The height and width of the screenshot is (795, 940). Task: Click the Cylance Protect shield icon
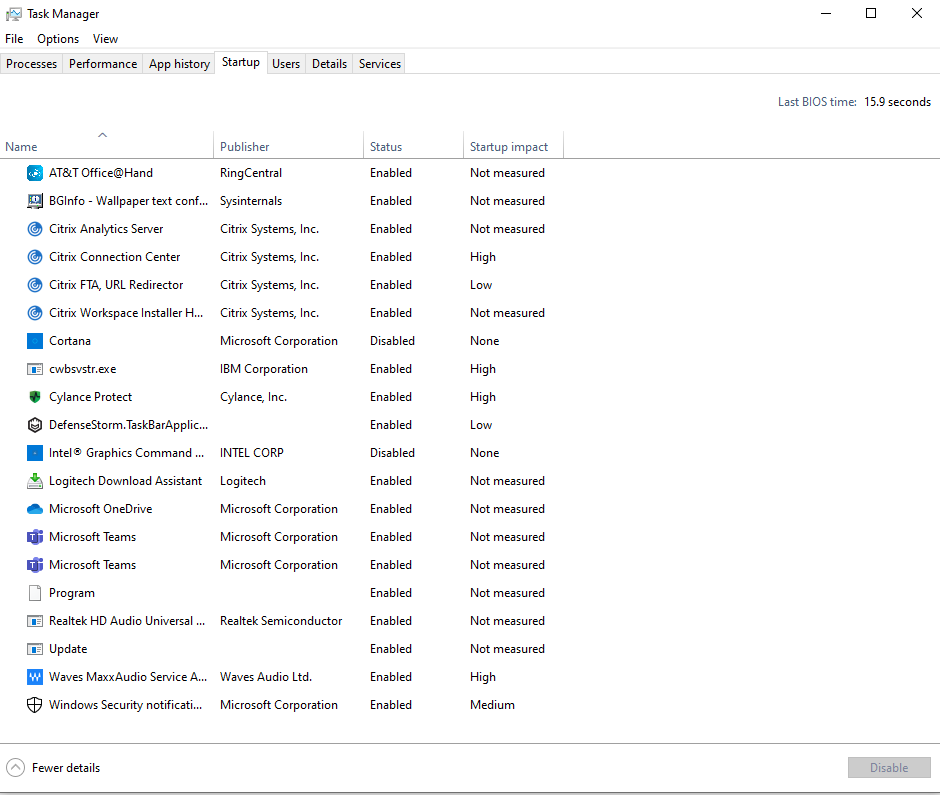(35, 397)
